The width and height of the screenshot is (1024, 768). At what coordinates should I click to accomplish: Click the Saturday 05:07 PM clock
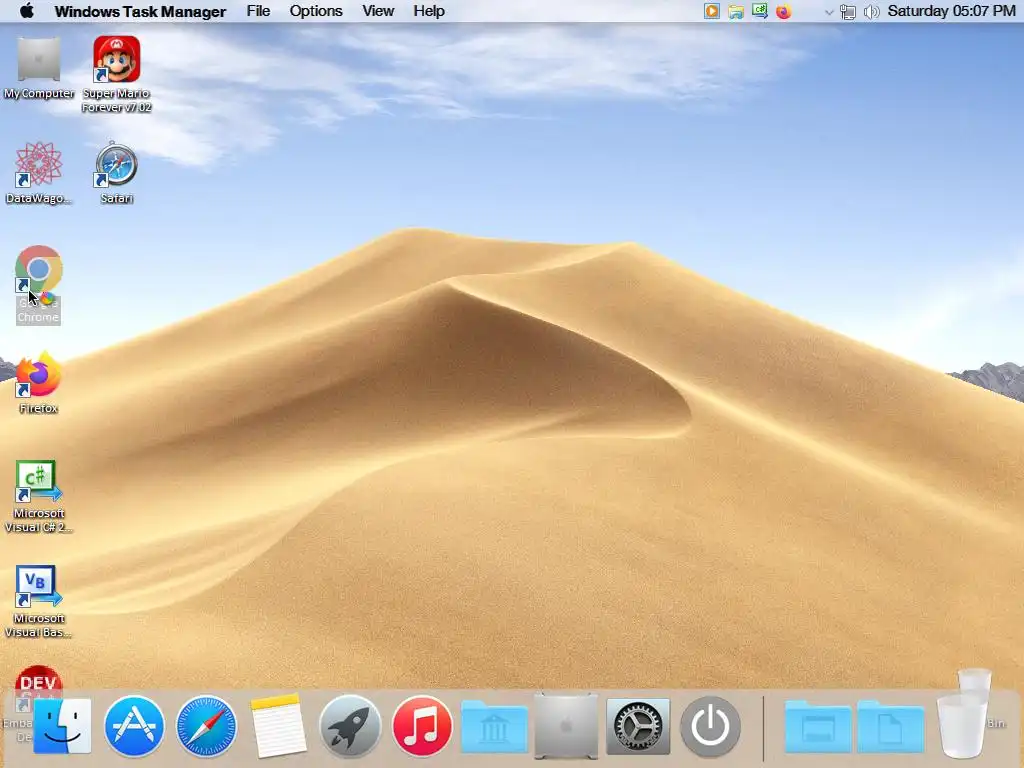click(952, 11)
